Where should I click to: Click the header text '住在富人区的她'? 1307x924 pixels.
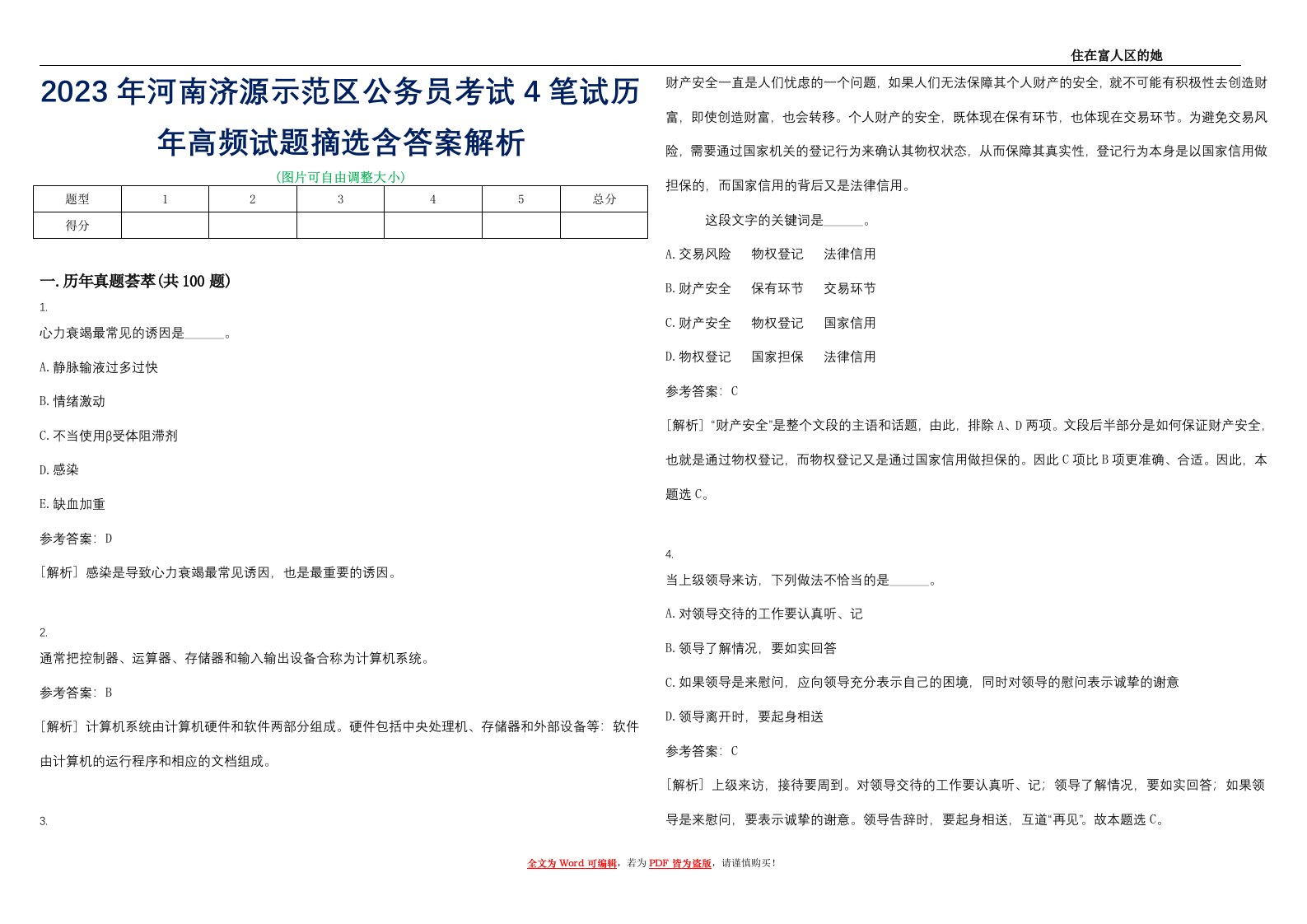tap(1116, 55)
